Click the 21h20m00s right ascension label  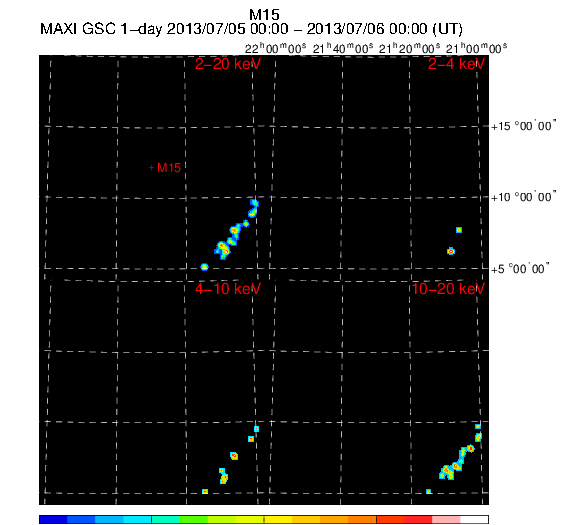[409, 48]
